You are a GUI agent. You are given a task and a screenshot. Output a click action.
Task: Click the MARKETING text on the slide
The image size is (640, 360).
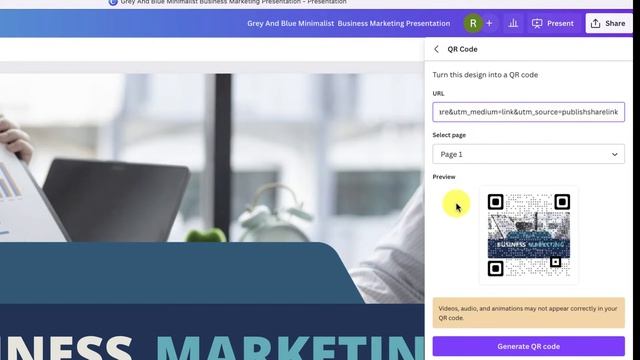[290, 347]
